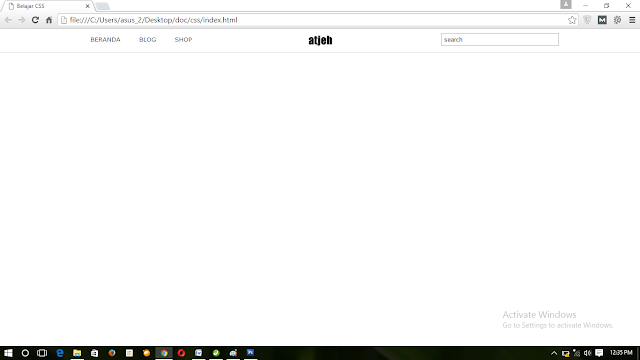
Task: Open the Windows Start menu
Action: 8,353
